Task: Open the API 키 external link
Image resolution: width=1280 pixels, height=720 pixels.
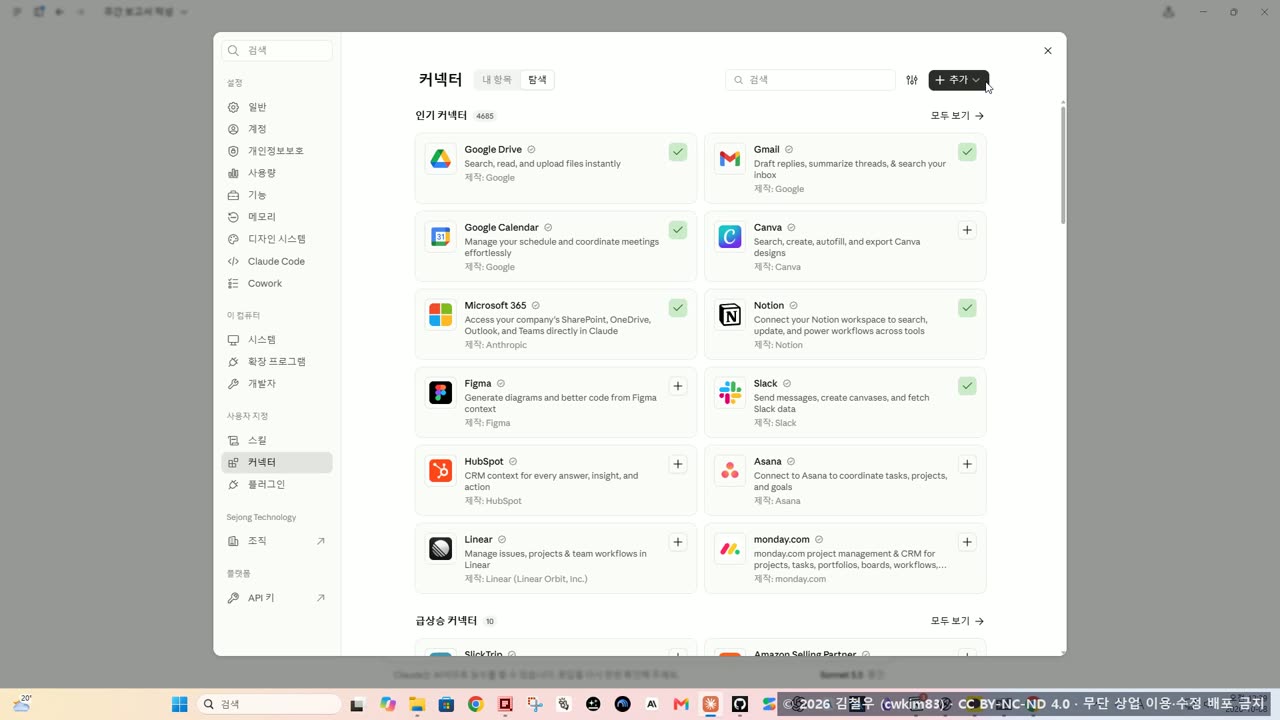Action: click(277, 598)
